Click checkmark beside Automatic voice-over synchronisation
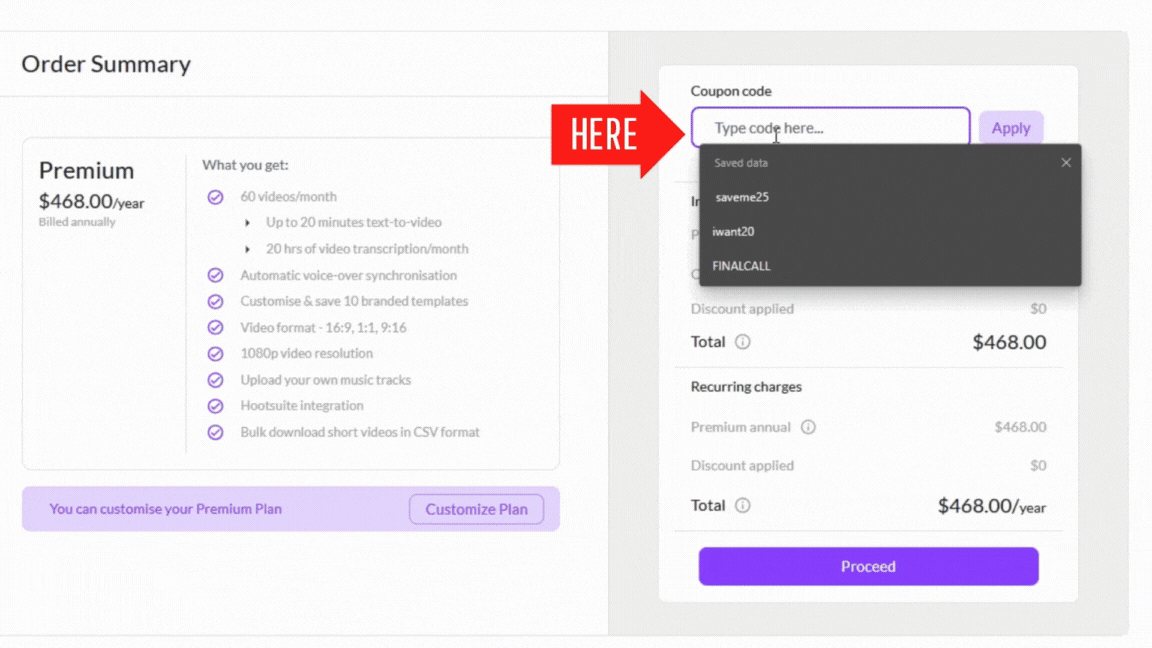Viewport: 1152px width, 648px height. [x=215, y=275]
